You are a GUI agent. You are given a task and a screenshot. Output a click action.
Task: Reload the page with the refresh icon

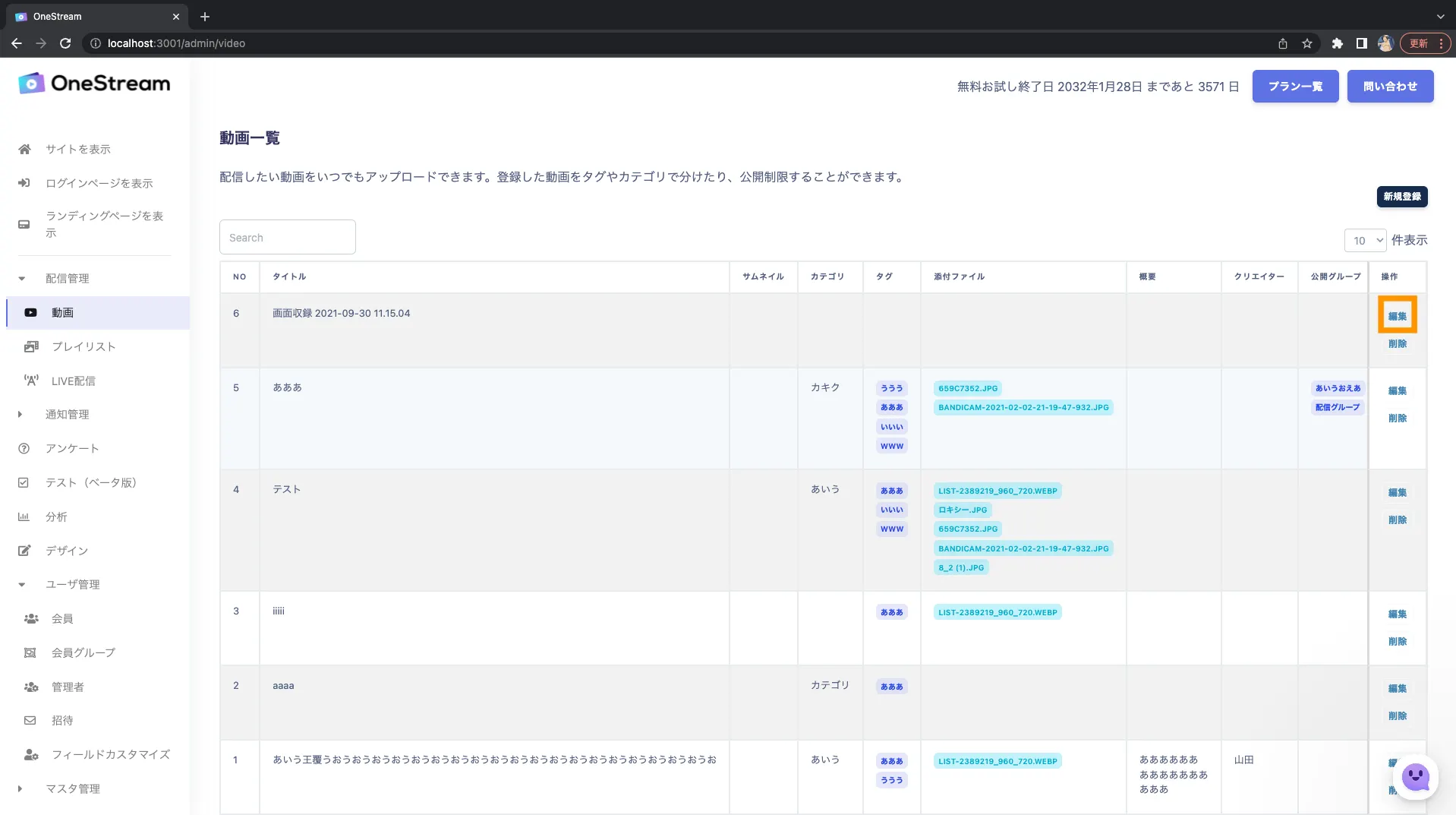tap(65, 43)
